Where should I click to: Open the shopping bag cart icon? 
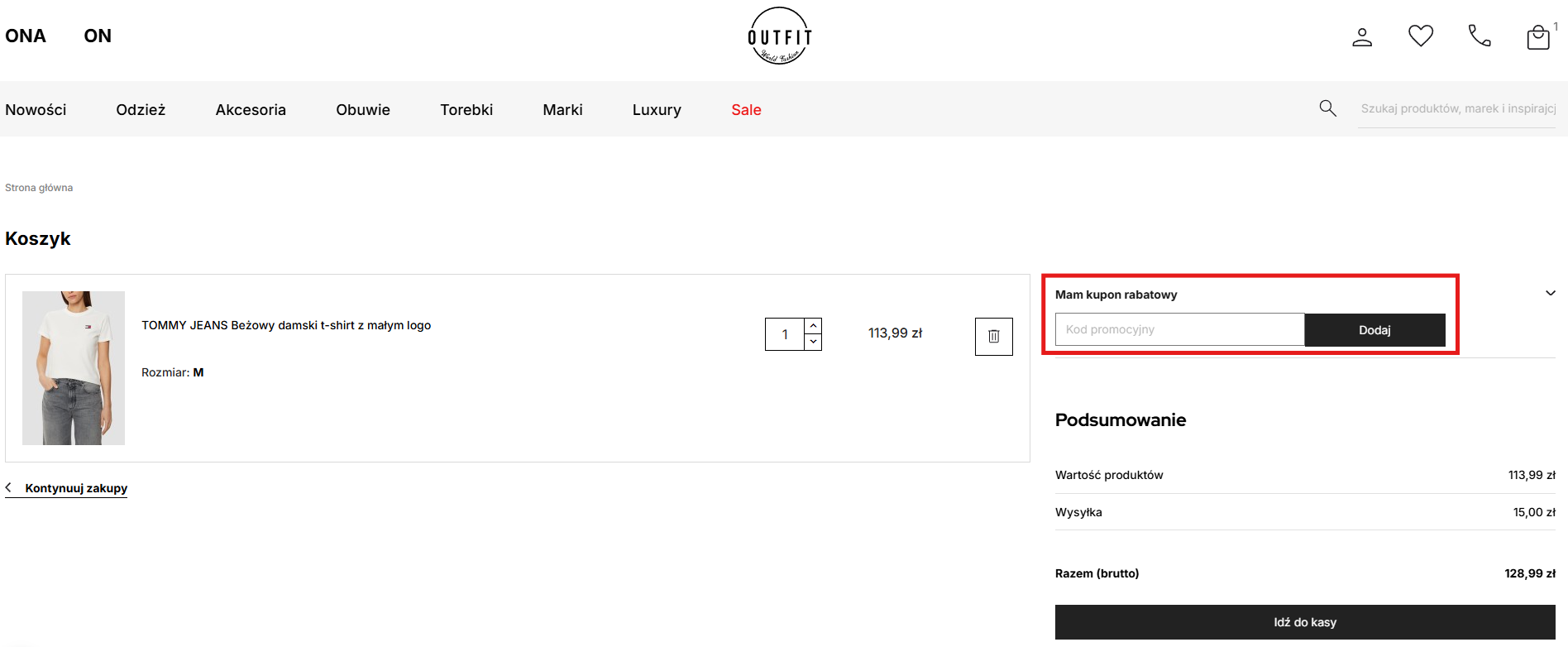(x=1537, y=37)
